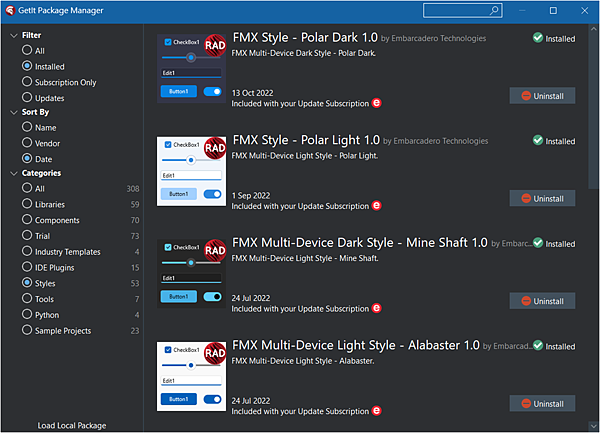Viewport: 600px width, 433px height.
Task: Collapse the Sort By section
Action: coord(14,112)
